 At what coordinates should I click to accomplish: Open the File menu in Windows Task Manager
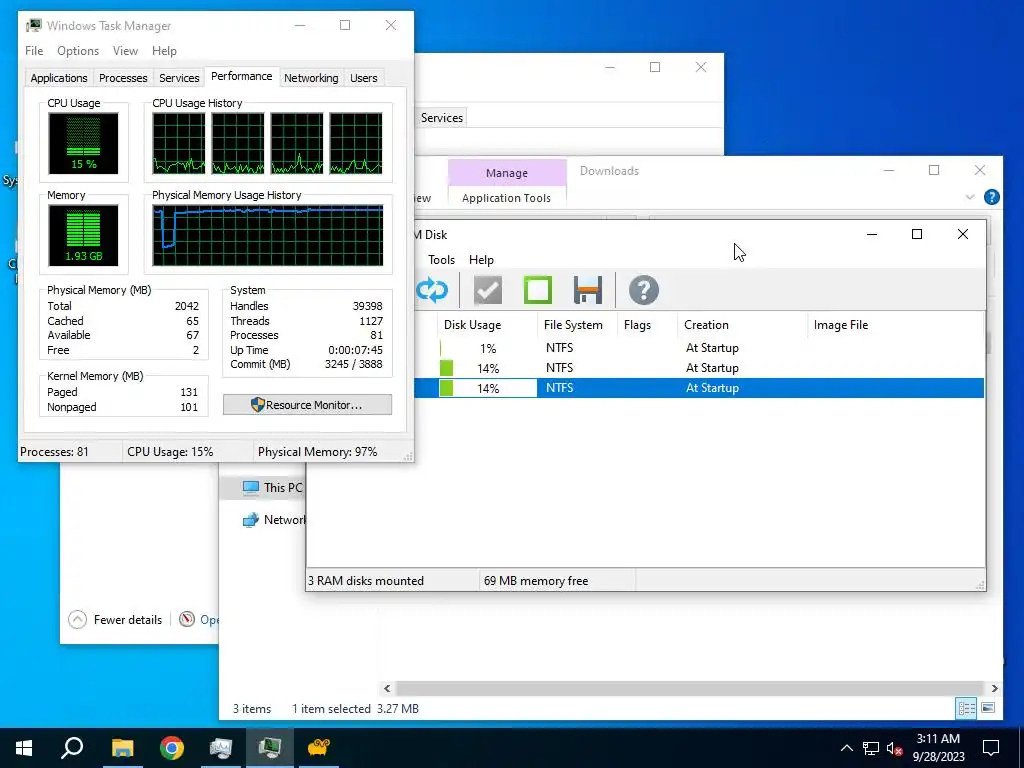coord(34,51)
